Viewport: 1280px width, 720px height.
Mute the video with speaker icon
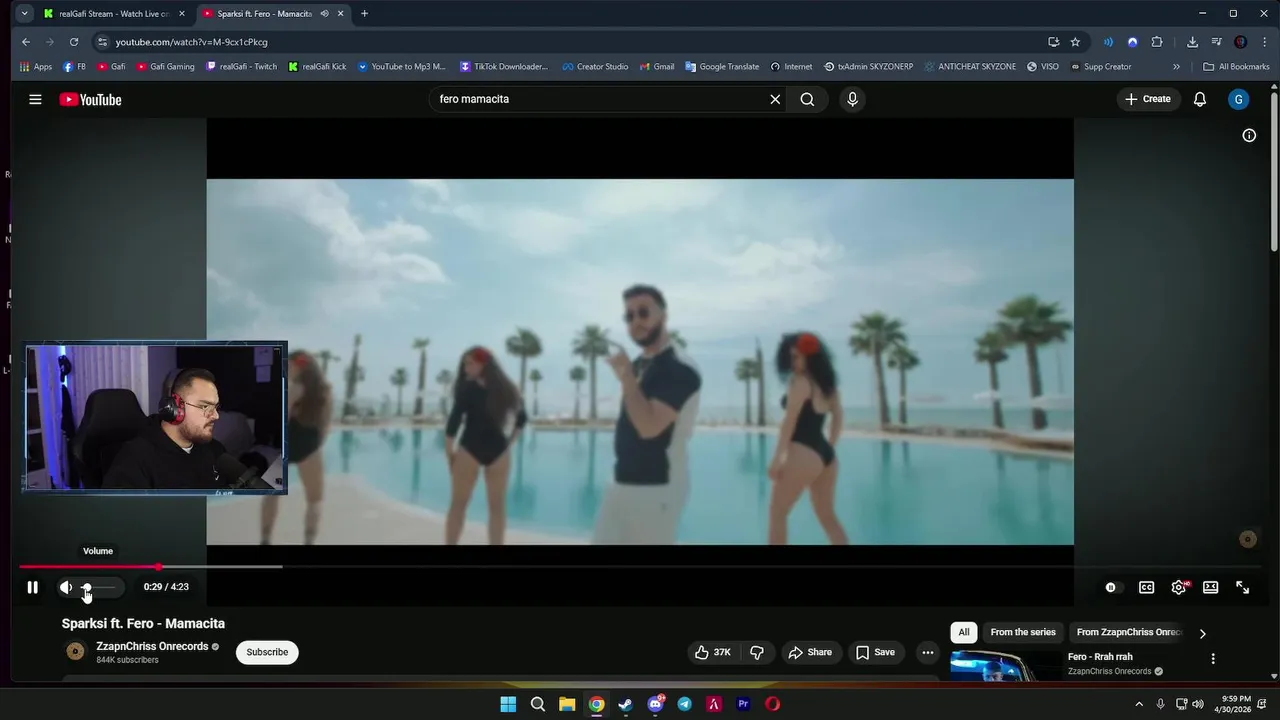65,587
